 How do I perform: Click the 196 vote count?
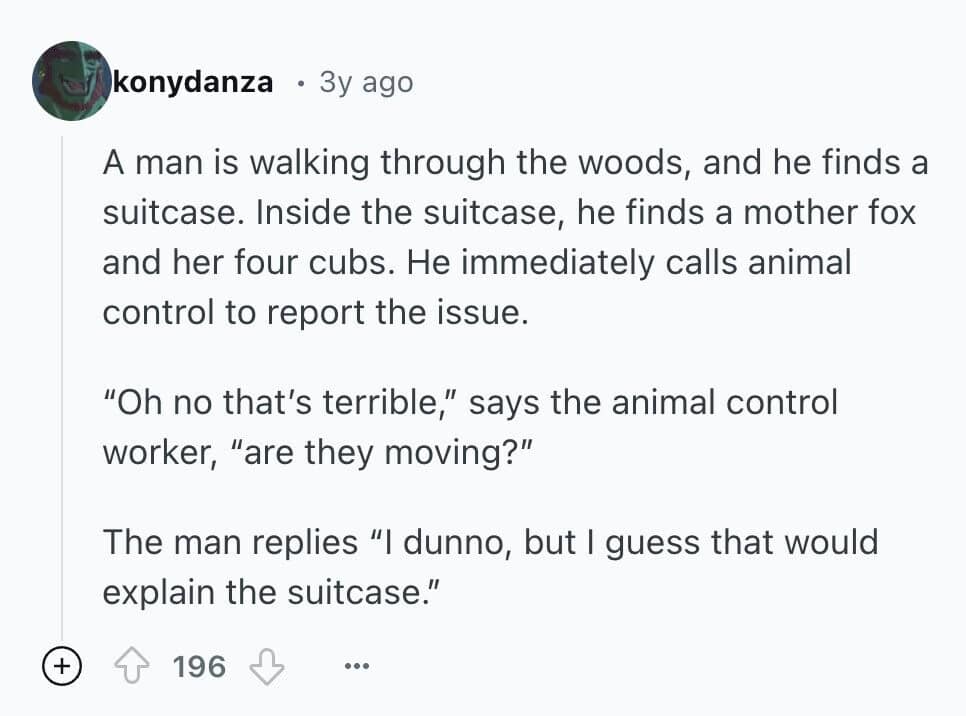(x=200, y=666)
